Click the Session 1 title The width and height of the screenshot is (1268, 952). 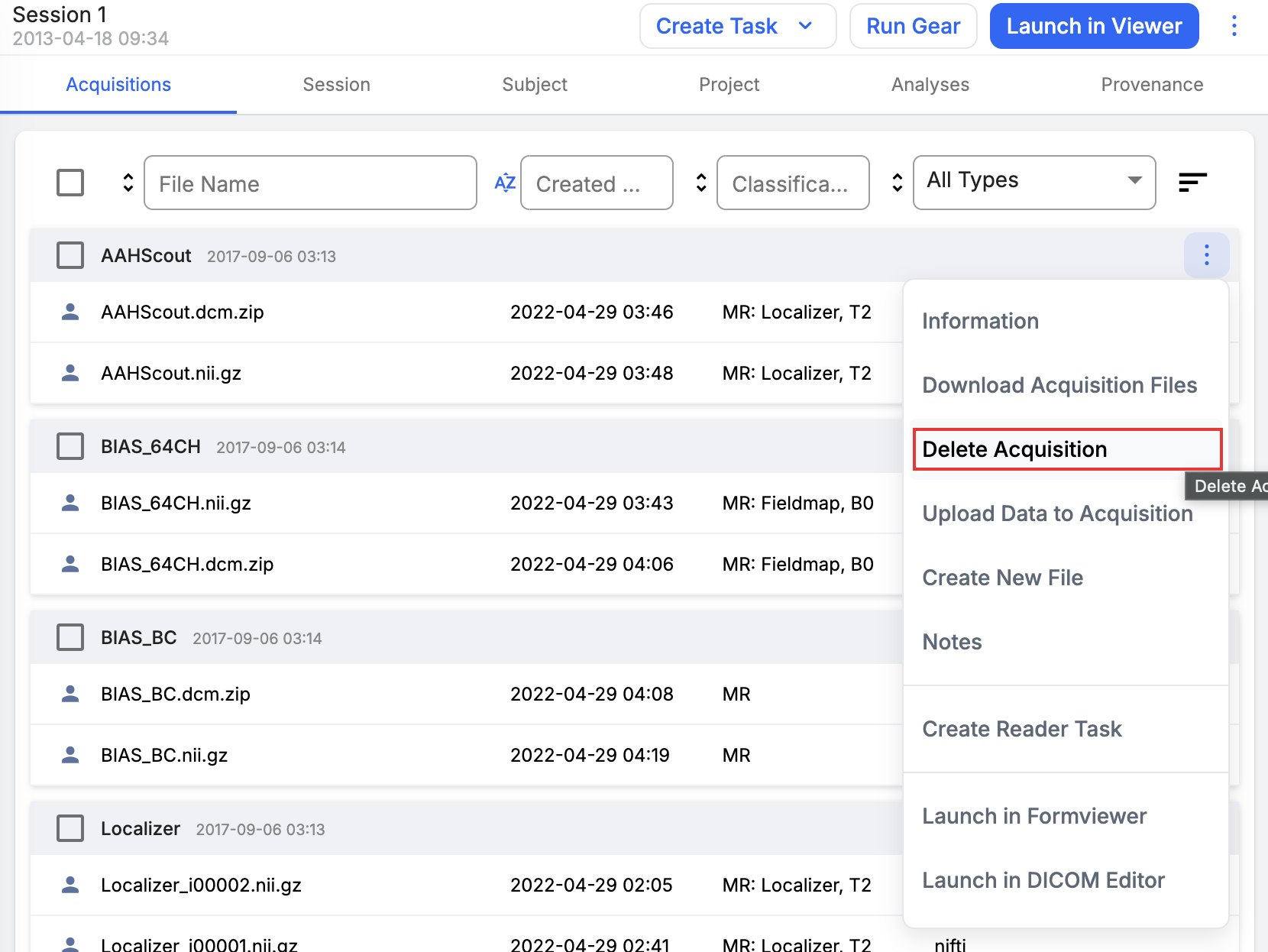pos(60,15)
